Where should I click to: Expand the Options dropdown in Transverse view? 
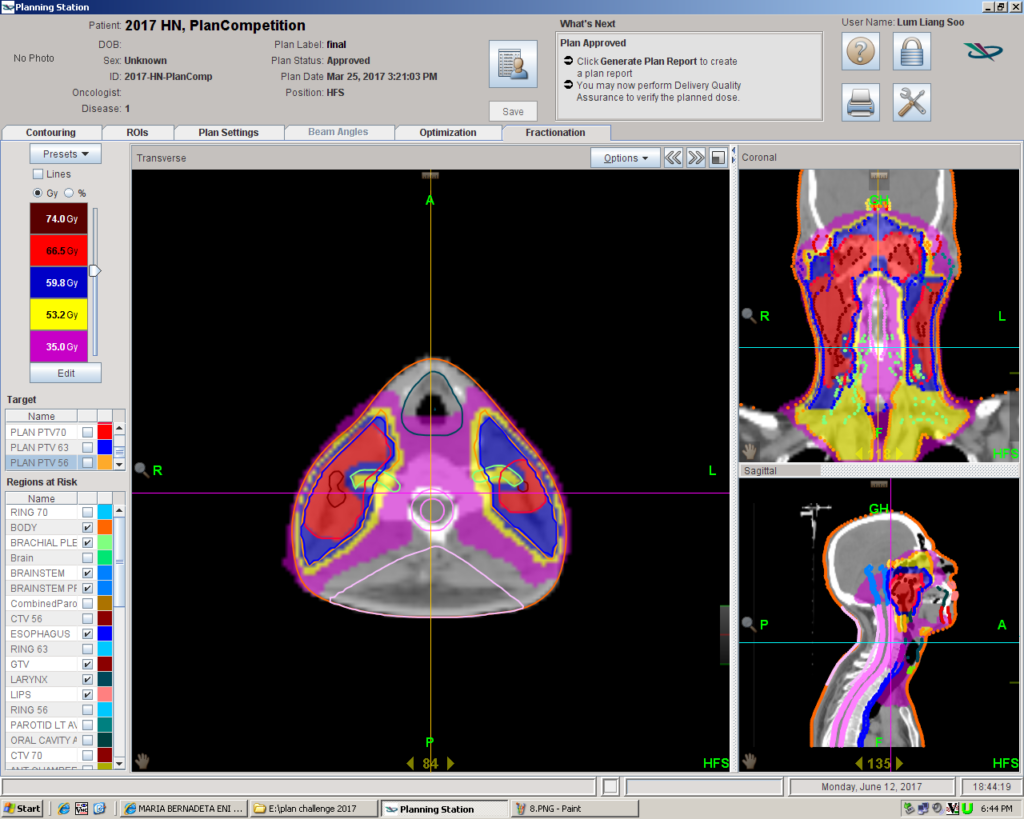pyautogui.click(x=625, y=158)
